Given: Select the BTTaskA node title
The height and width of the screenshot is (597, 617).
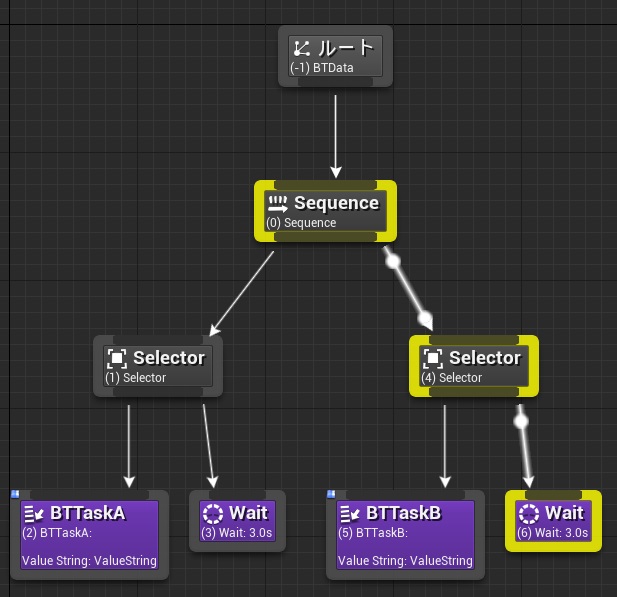Looking at the screenshot, I should 88,513.
